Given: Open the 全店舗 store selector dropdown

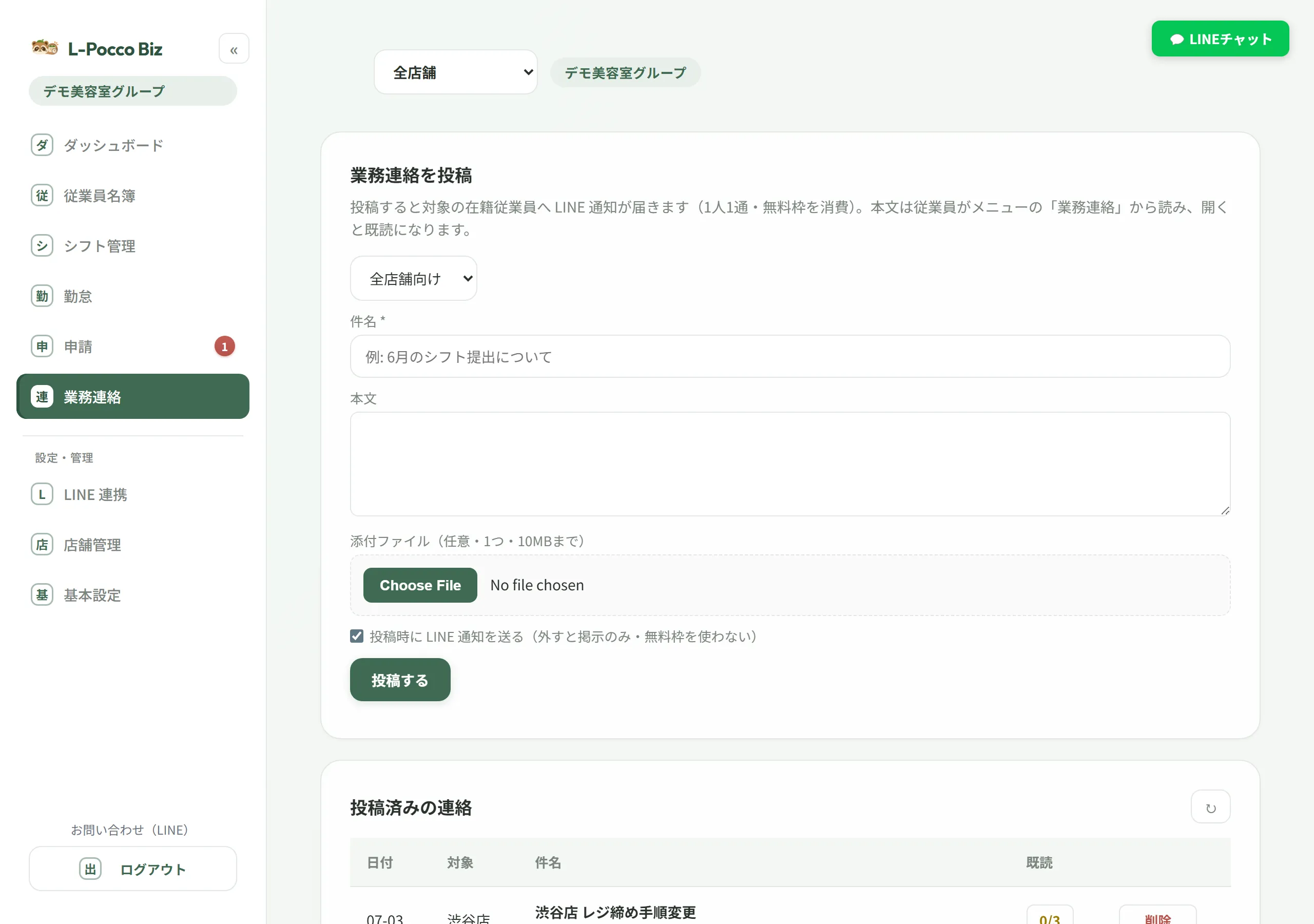Looking at the screenshot, I should click(x=456, y=73).
